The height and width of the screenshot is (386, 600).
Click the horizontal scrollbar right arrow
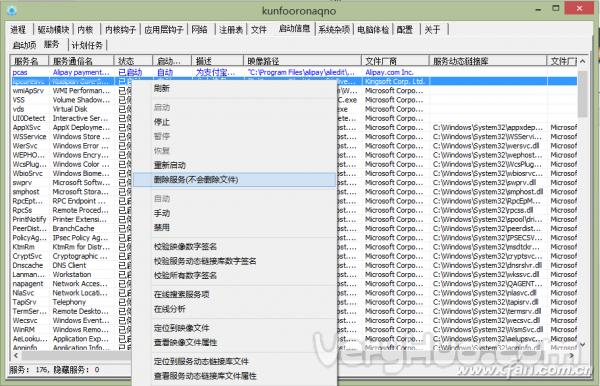coord(572,355)
